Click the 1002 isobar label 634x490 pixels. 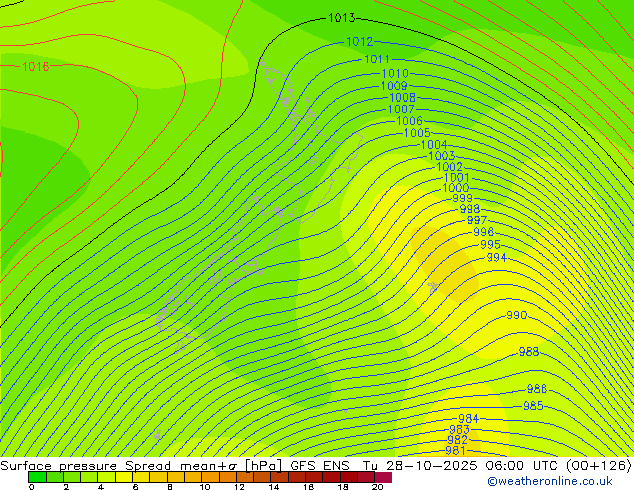(449, 167)
